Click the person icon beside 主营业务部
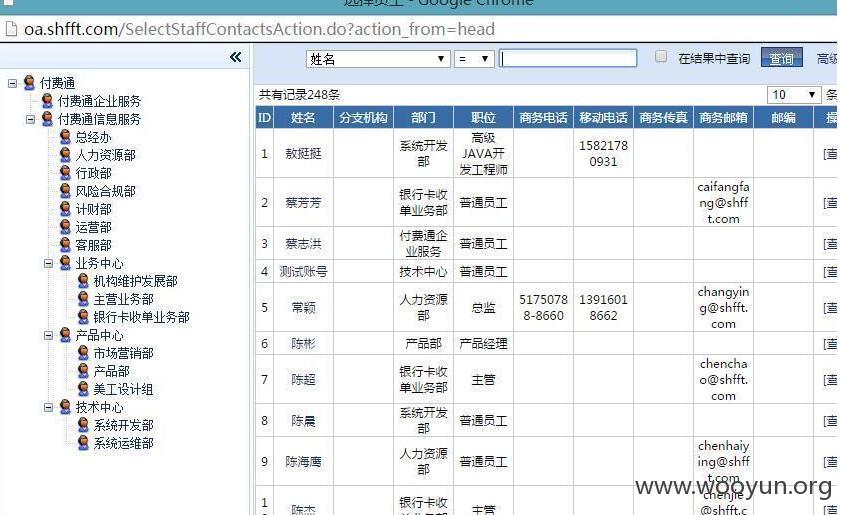This screenshot has height=515, width=841. click(x=83, y=299)
